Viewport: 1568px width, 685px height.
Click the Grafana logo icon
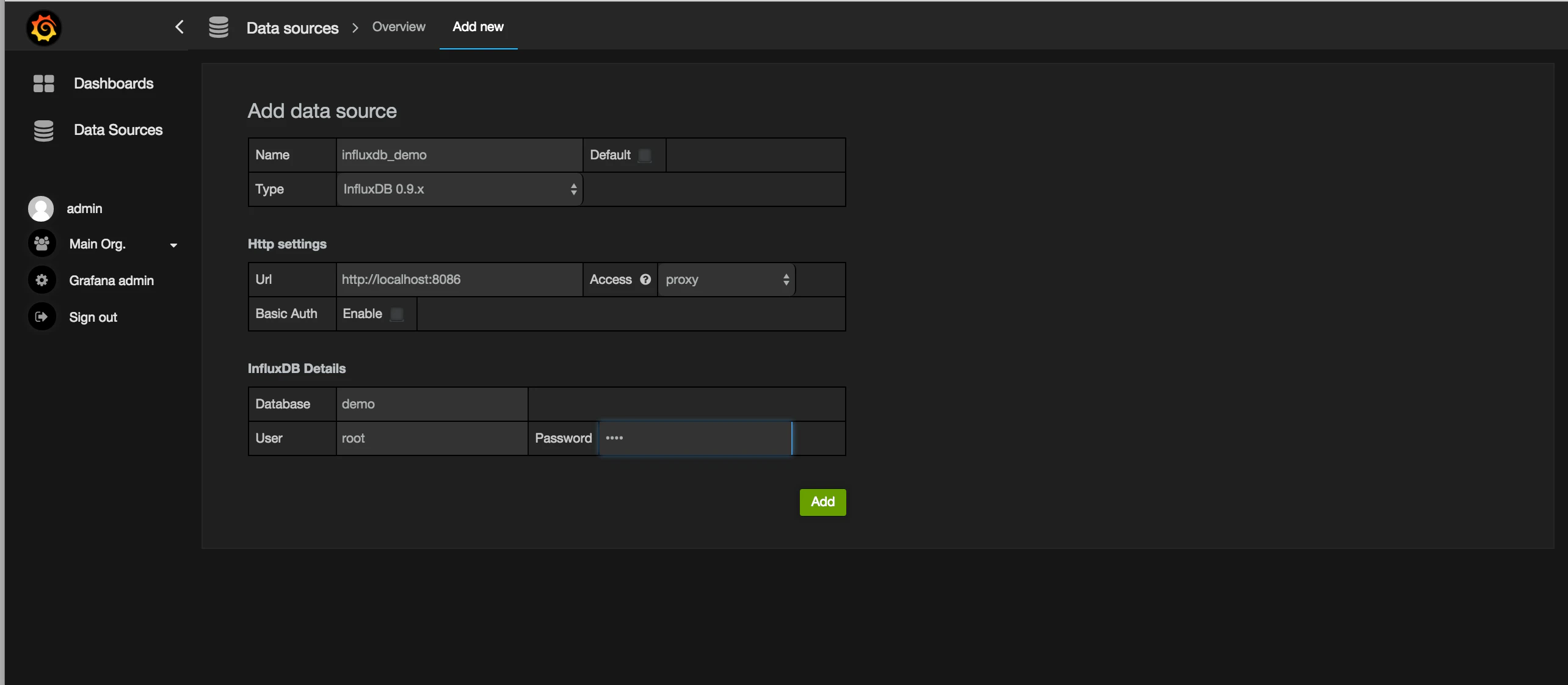[44, 28]
